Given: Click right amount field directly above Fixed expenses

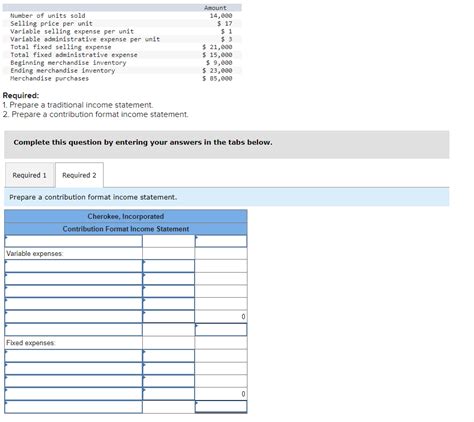Looking at the screenshot, I should (x=221, y=330).
